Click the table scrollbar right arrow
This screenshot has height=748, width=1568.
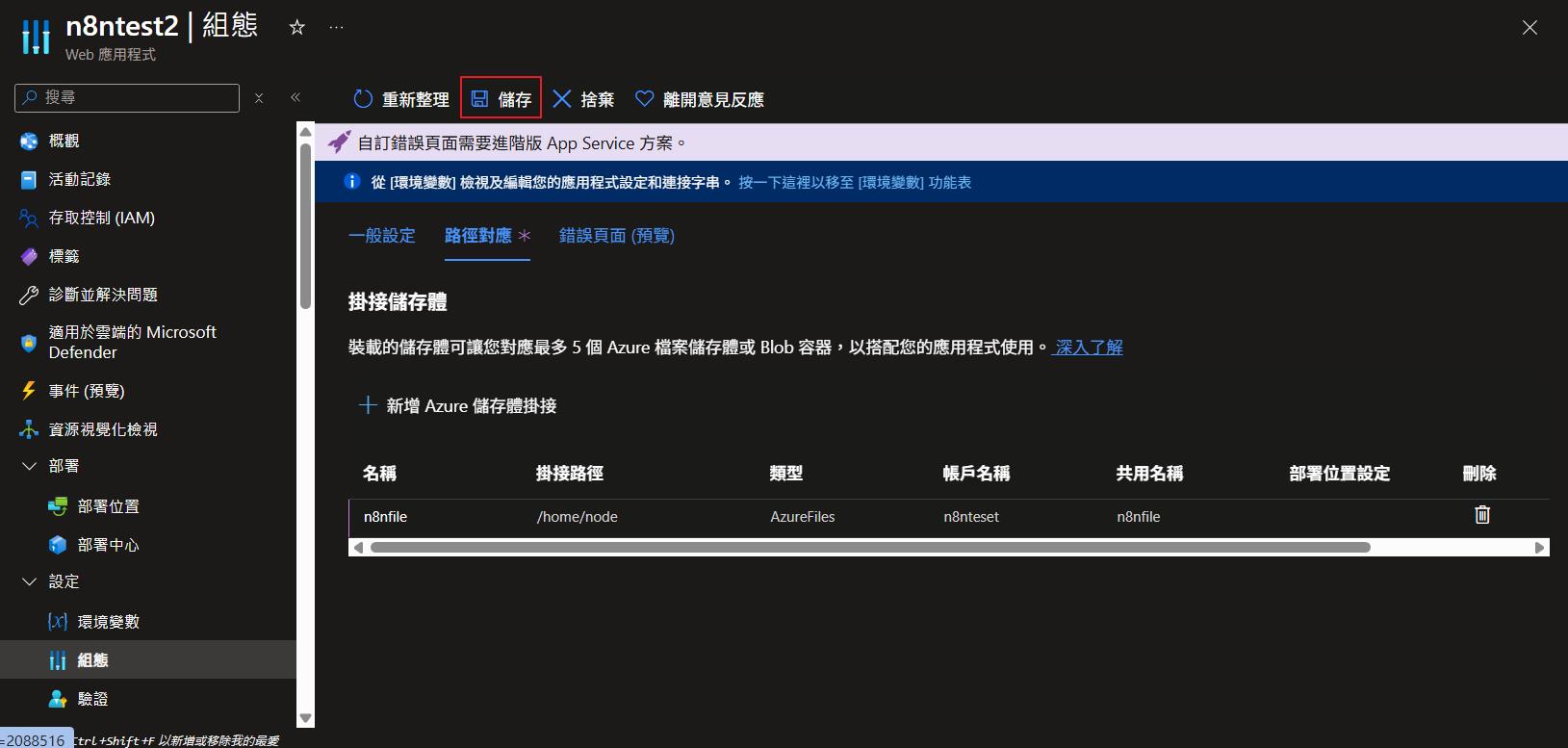pyautogui.click(x=1539, y=548)
